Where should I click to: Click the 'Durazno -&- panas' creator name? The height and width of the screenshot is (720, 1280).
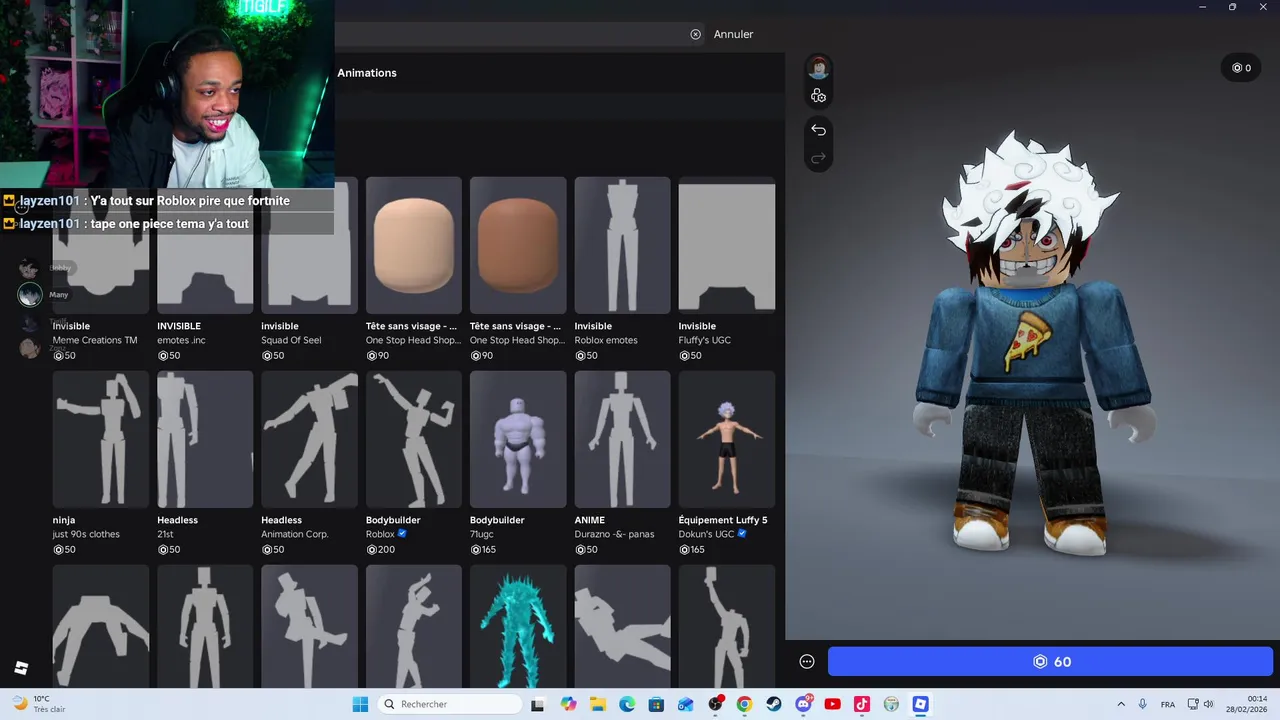[614, 534]
